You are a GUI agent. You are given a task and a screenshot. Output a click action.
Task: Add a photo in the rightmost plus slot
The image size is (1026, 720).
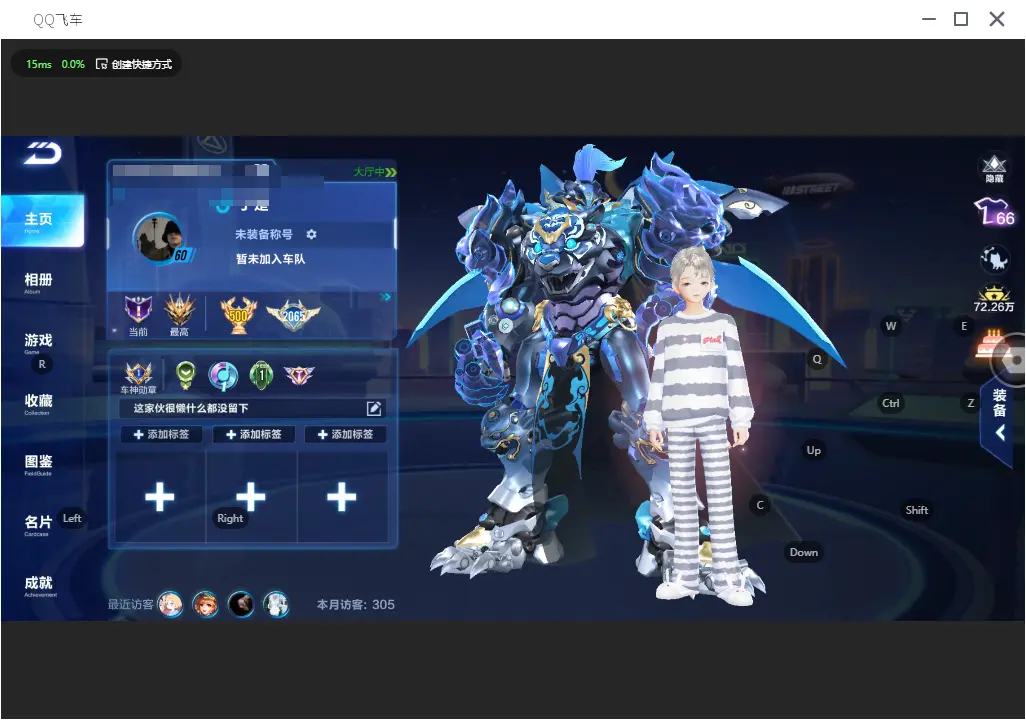point(342,497)
